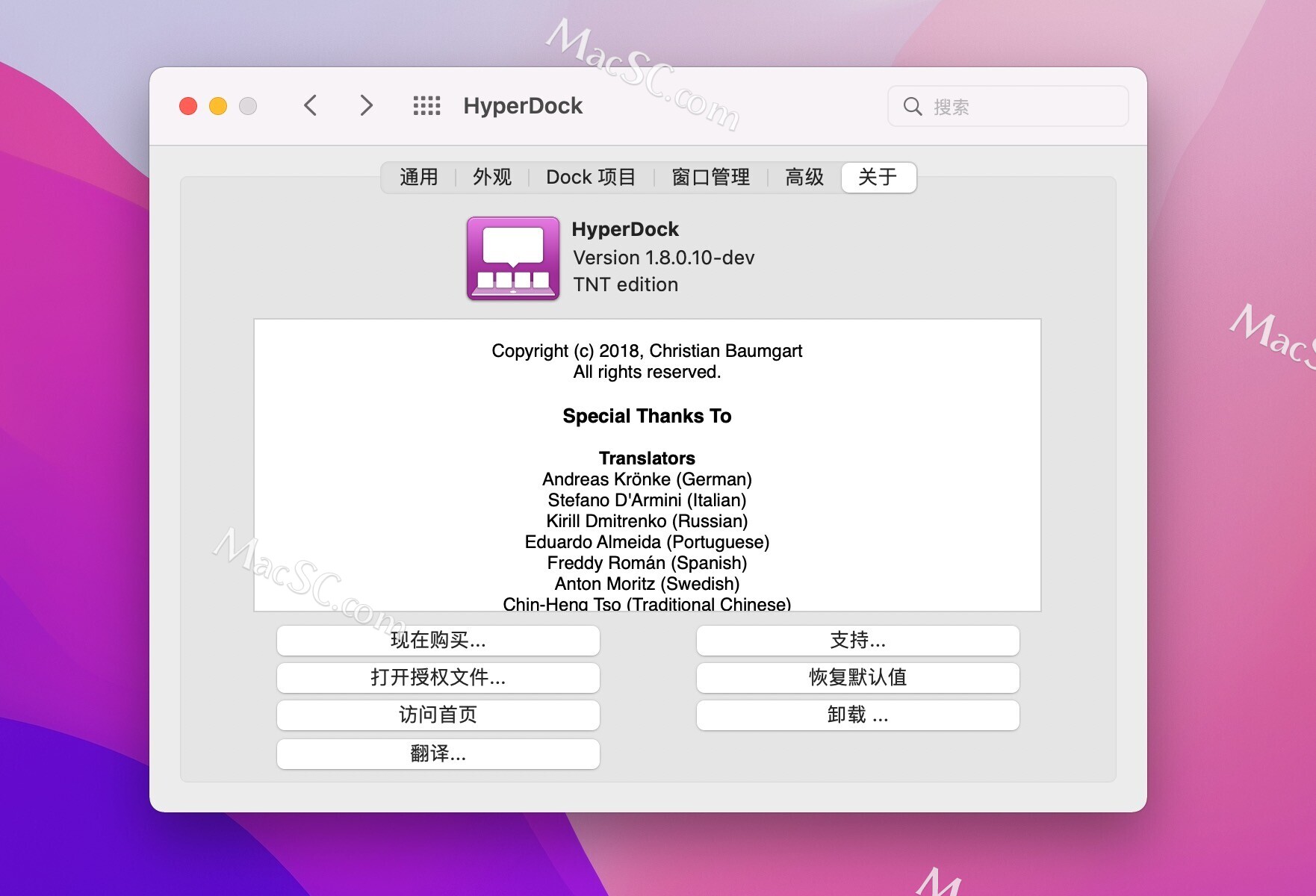Viewport: 1316px width, 896px height.
Task: Click the Translators heading
Action: (x=647, y=458)
